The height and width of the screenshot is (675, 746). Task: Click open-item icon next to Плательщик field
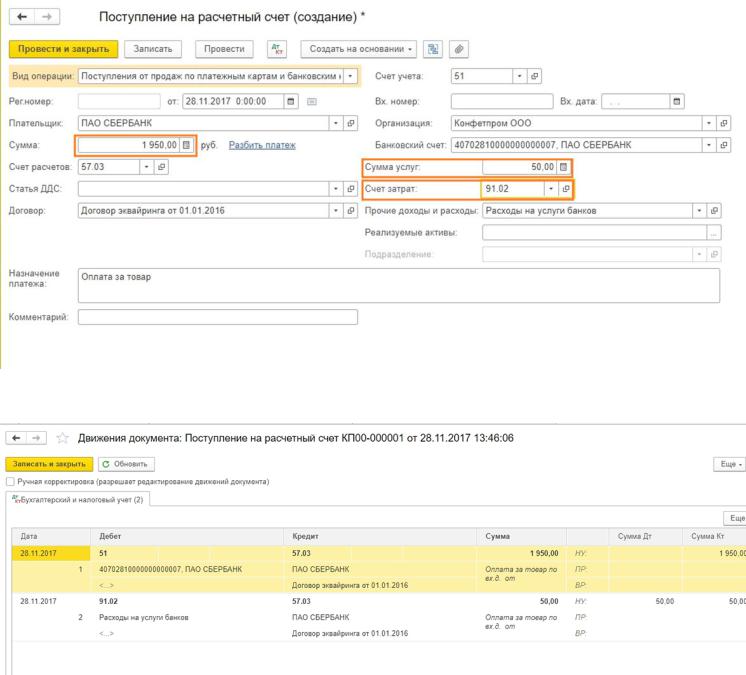[x=351, y=123]
